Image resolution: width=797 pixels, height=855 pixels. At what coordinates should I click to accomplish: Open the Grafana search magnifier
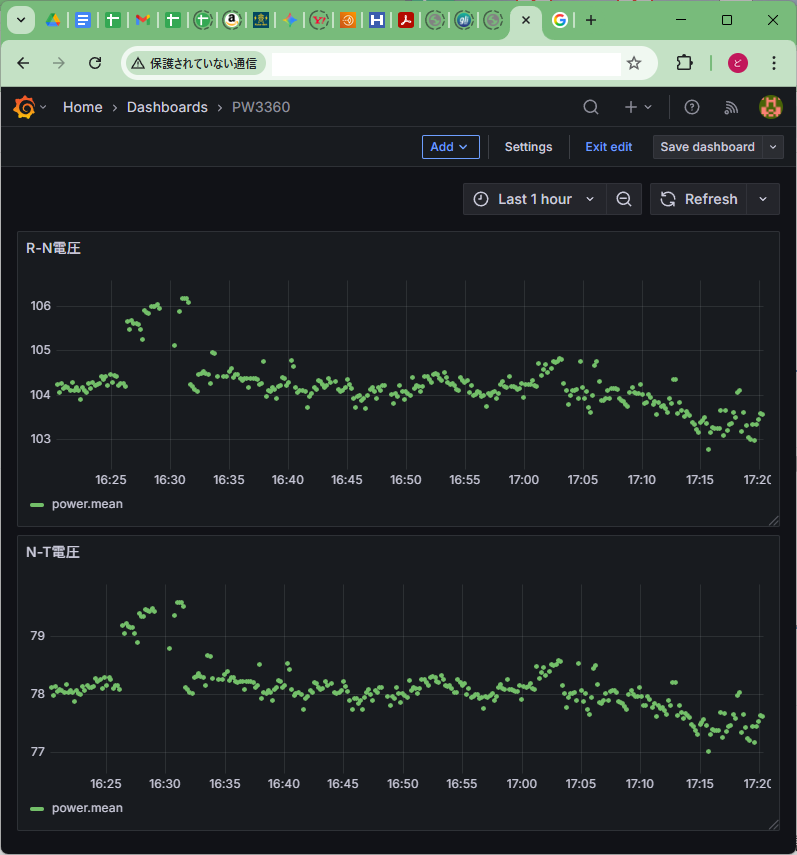(591, 107)
